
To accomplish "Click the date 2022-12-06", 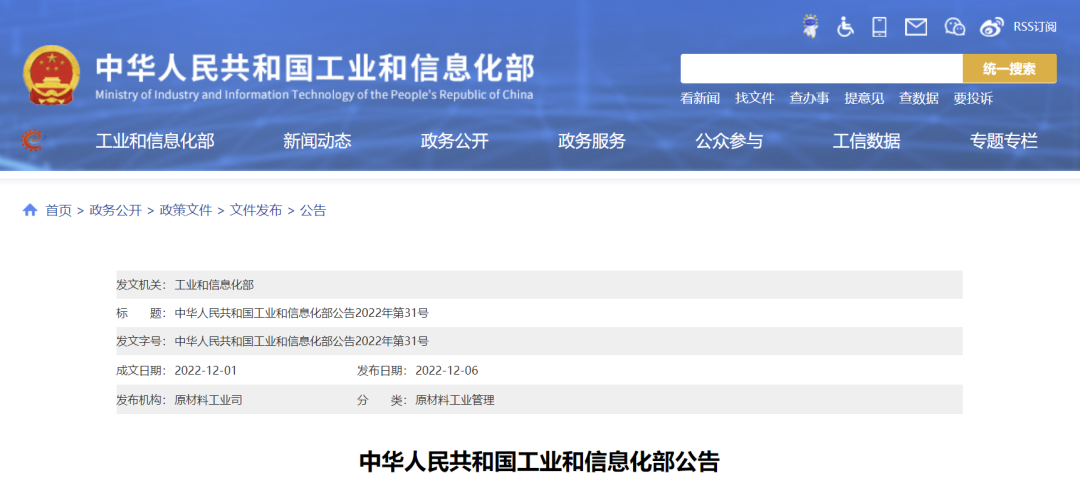I will click(x=447, y=370).
